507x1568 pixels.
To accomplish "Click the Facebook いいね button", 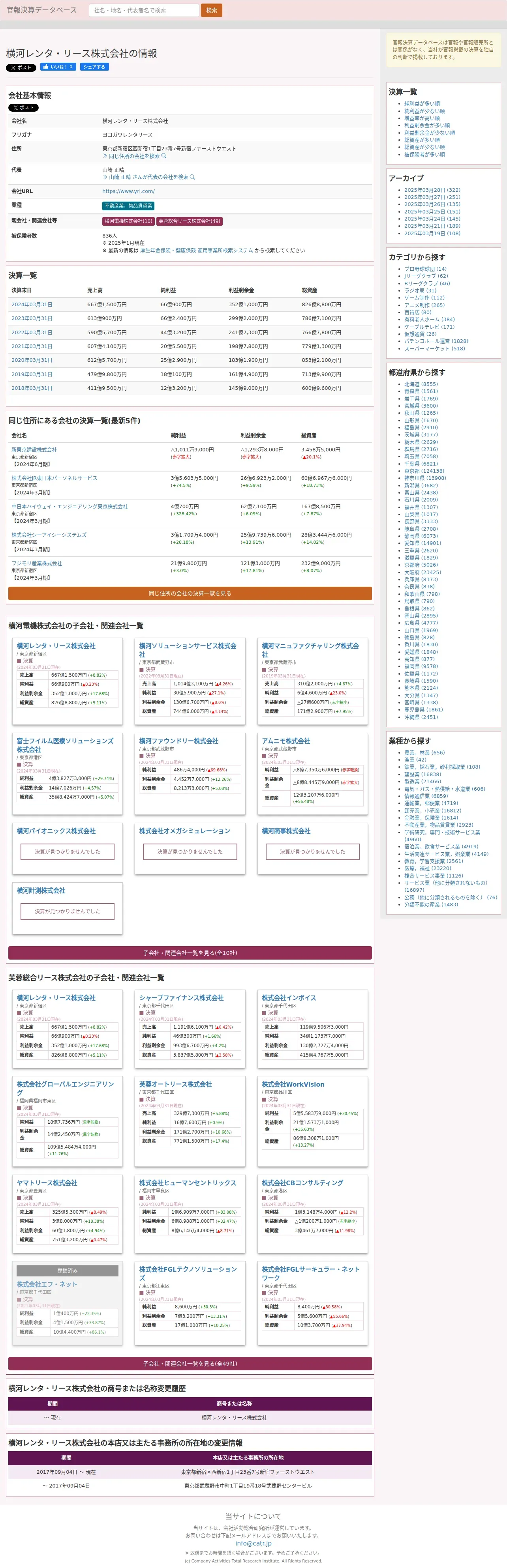I will click(58, 67).
